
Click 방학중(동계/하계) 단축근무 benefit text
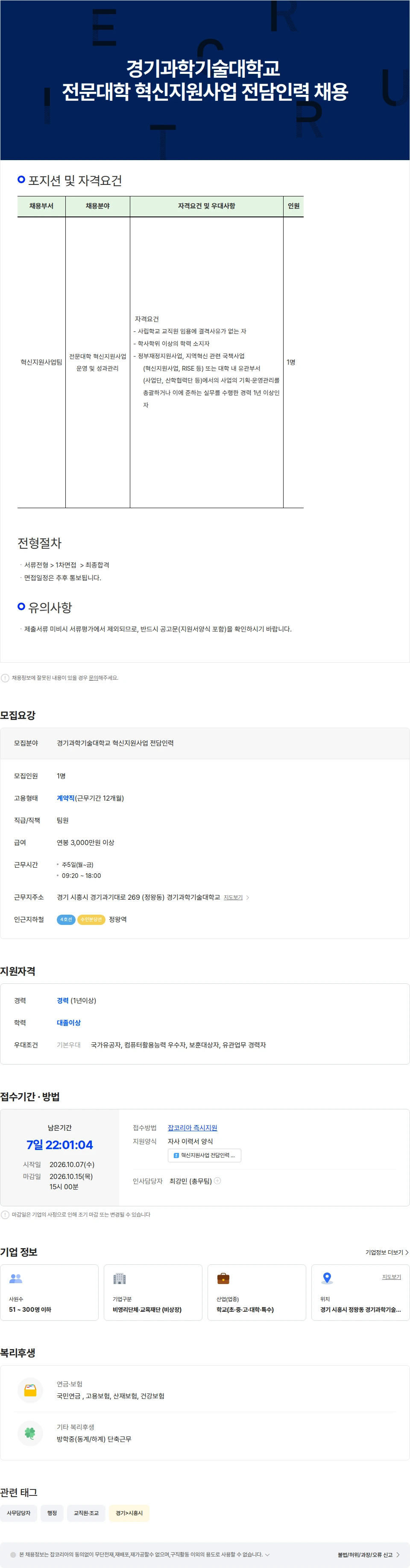[94, 1439]
